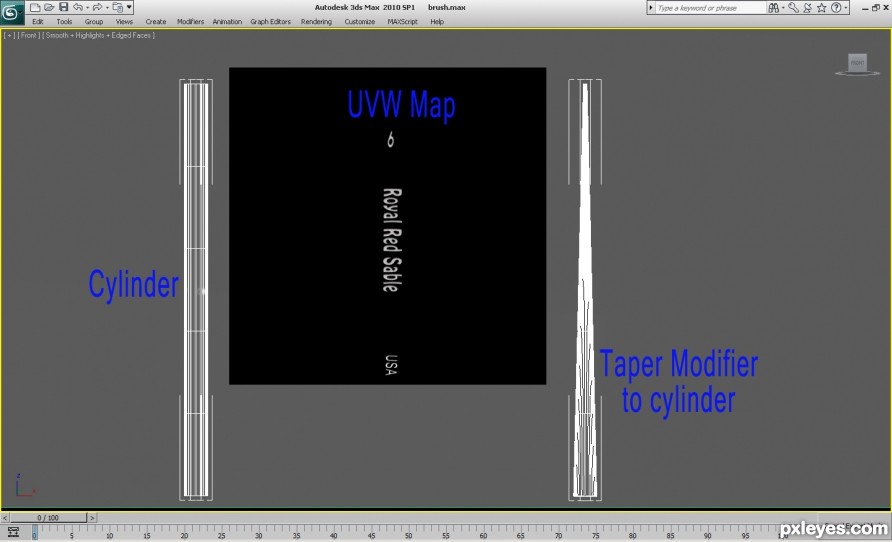Click the Undo arrow icon
892x542 pixels.
point(78,7)
